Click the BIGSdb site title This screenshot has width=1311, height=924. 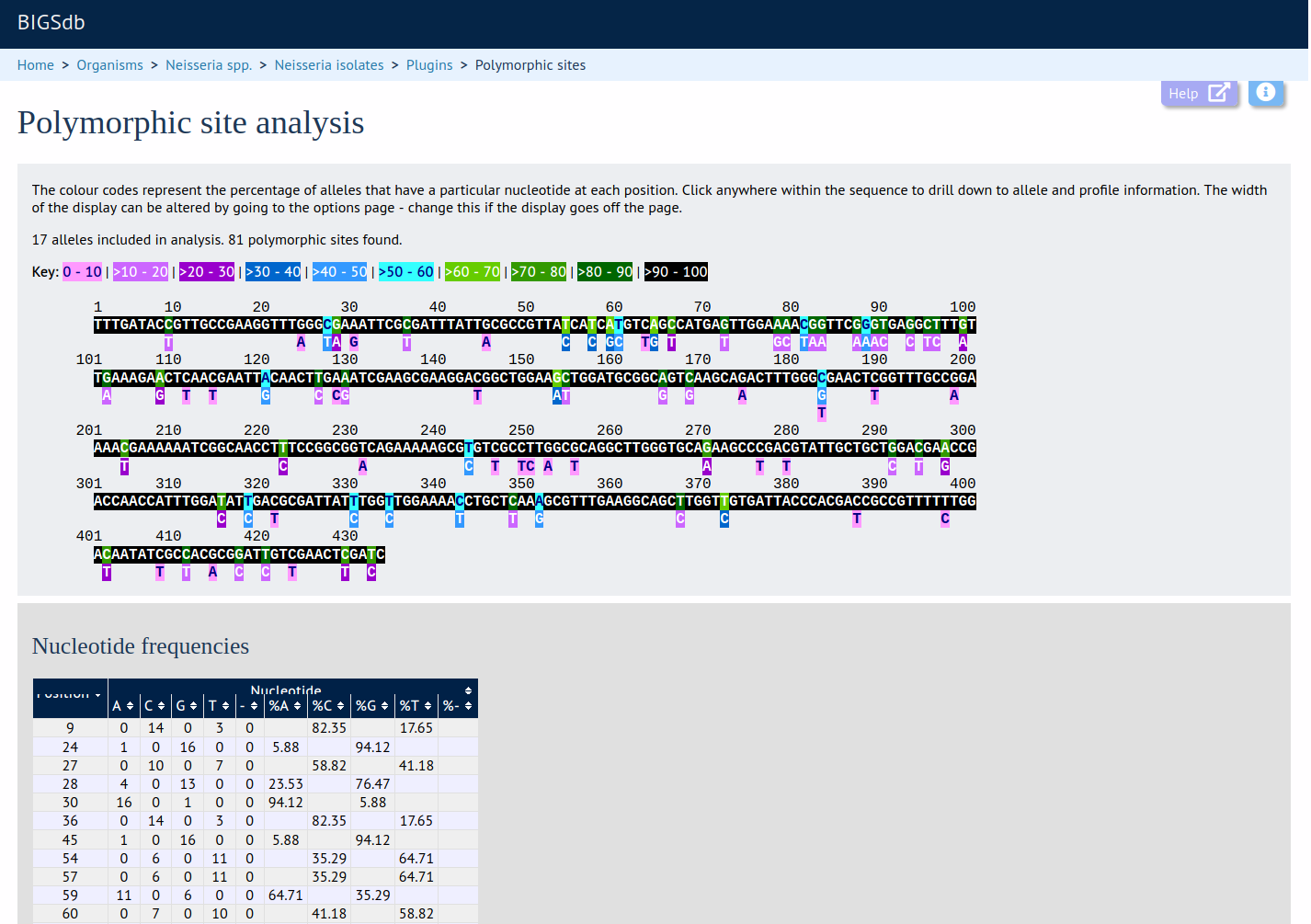click(51, 23)
